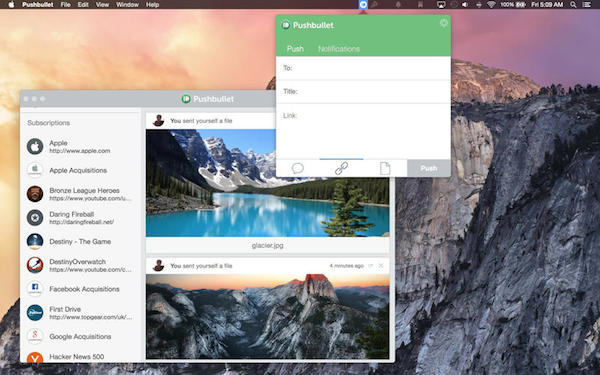
Task: Open the Apple subscription channel icon
Action: [x=35, y=147]
